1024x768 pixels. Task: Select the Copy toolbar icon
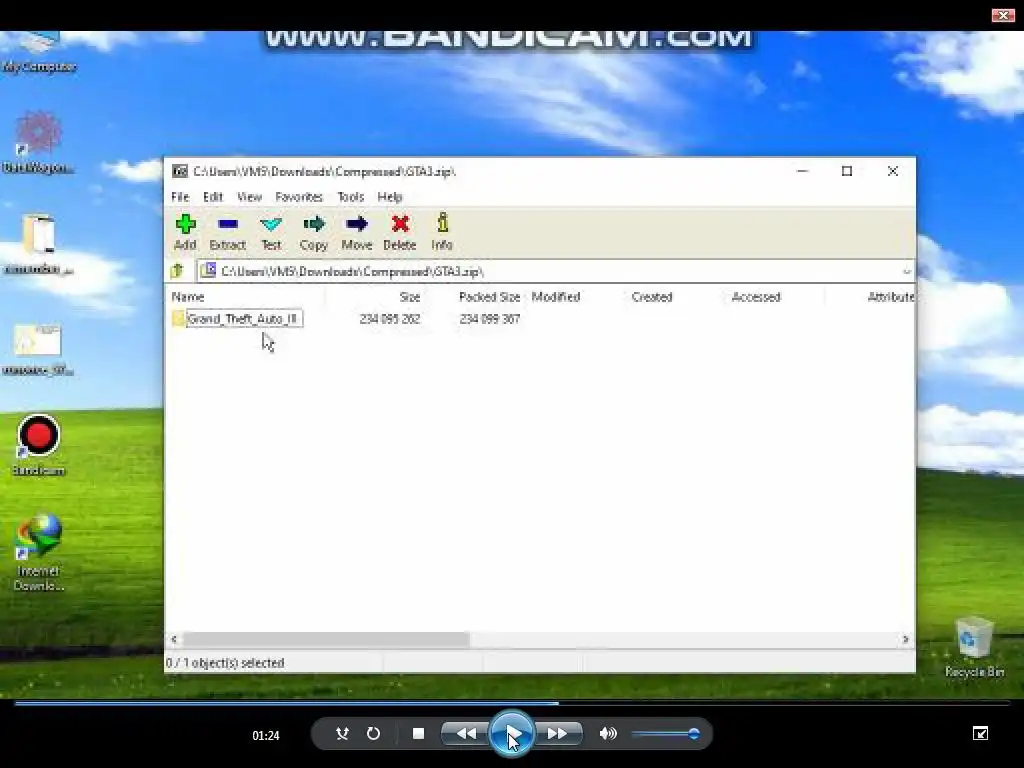click(x=313, y=232)
